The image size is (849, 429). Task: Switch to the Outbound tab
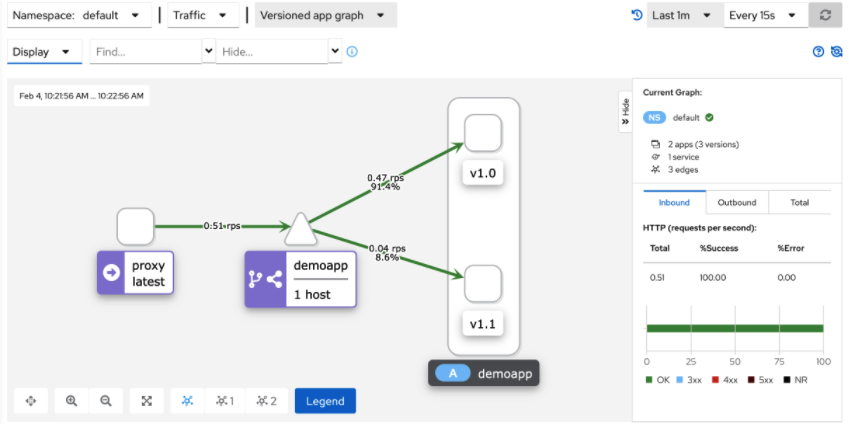[x=736, y=202]
